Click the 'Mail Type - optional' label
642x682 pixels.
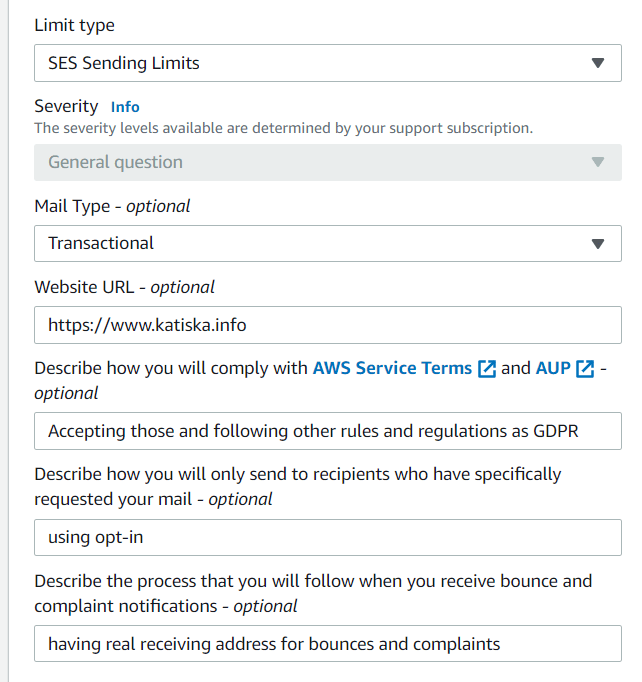(112, 206)
